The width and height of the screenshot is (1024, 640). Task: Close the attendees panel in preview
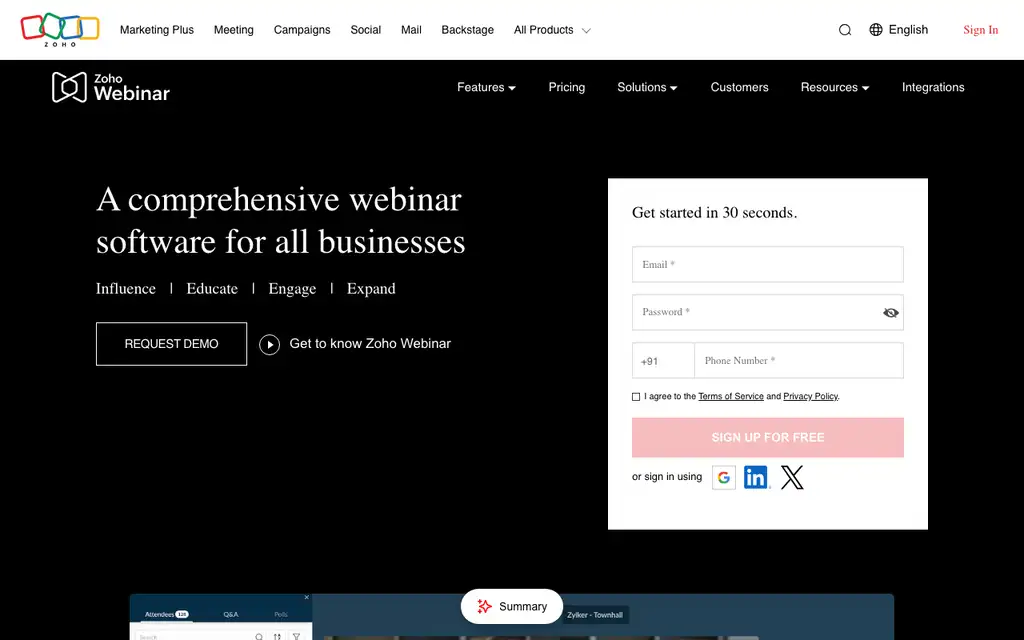tap(306, 598)
